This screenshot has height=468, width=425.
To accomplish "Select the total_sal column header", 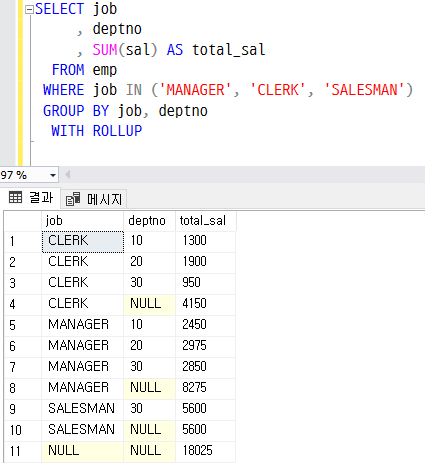I will [x=206, y=221].
